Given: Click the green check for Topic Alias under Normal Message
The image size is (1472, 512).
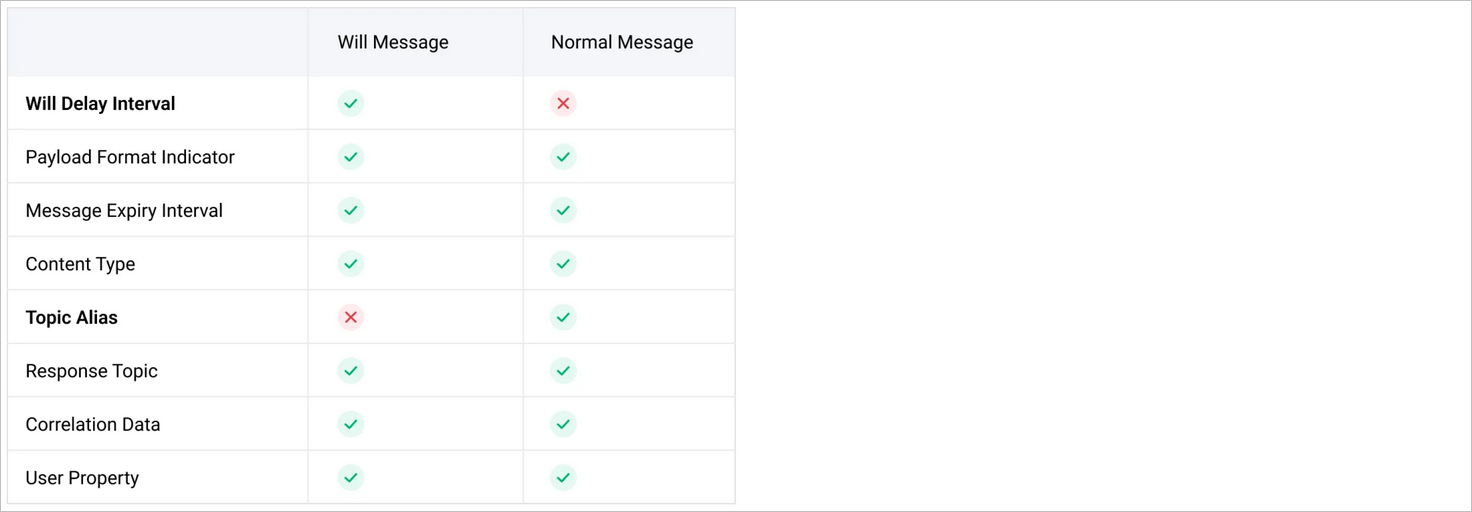Looking at the screenshot, I should pos(563,317).
